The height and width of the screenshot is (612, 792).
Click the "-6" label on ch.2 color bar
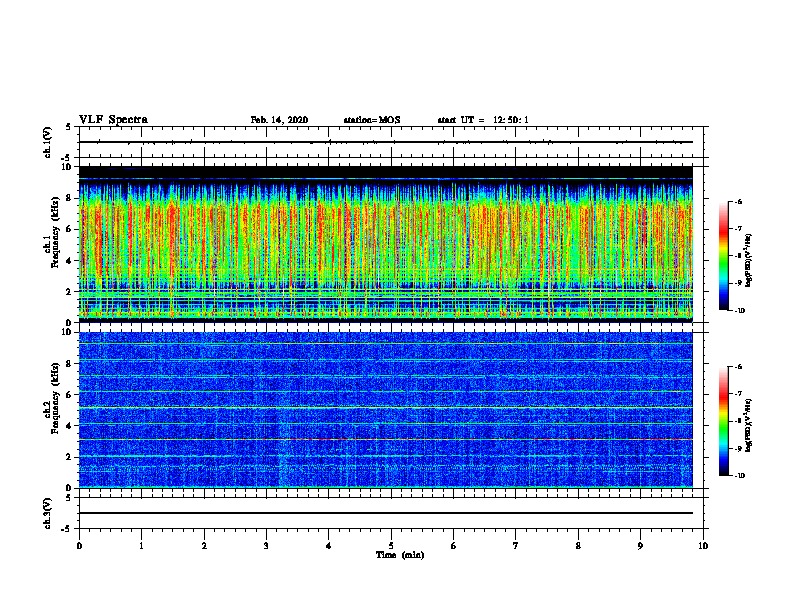point(738,367)
